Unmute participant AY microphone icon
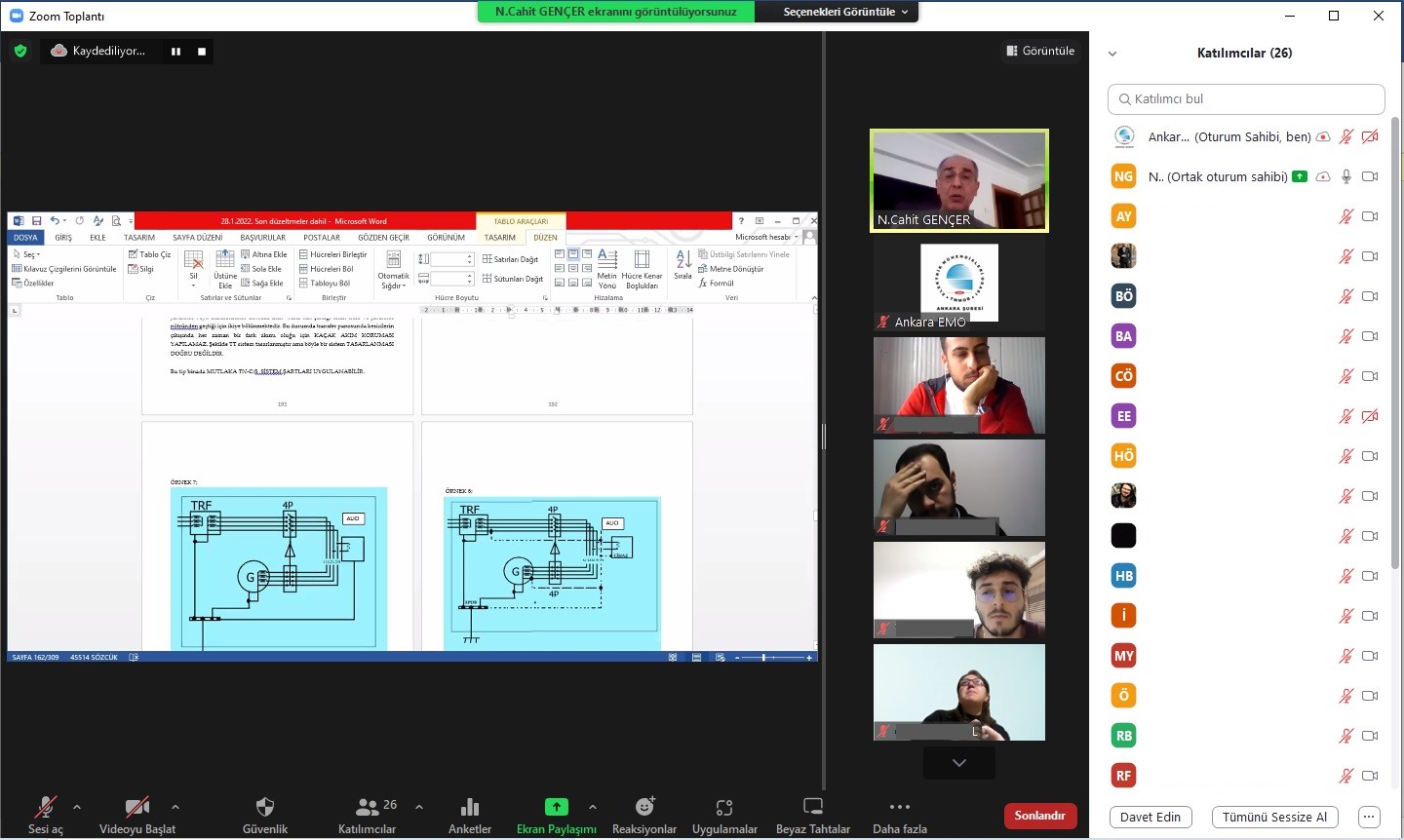Screen dimensions: 1404x840 pyautogui.click(x=1346, y=216)
